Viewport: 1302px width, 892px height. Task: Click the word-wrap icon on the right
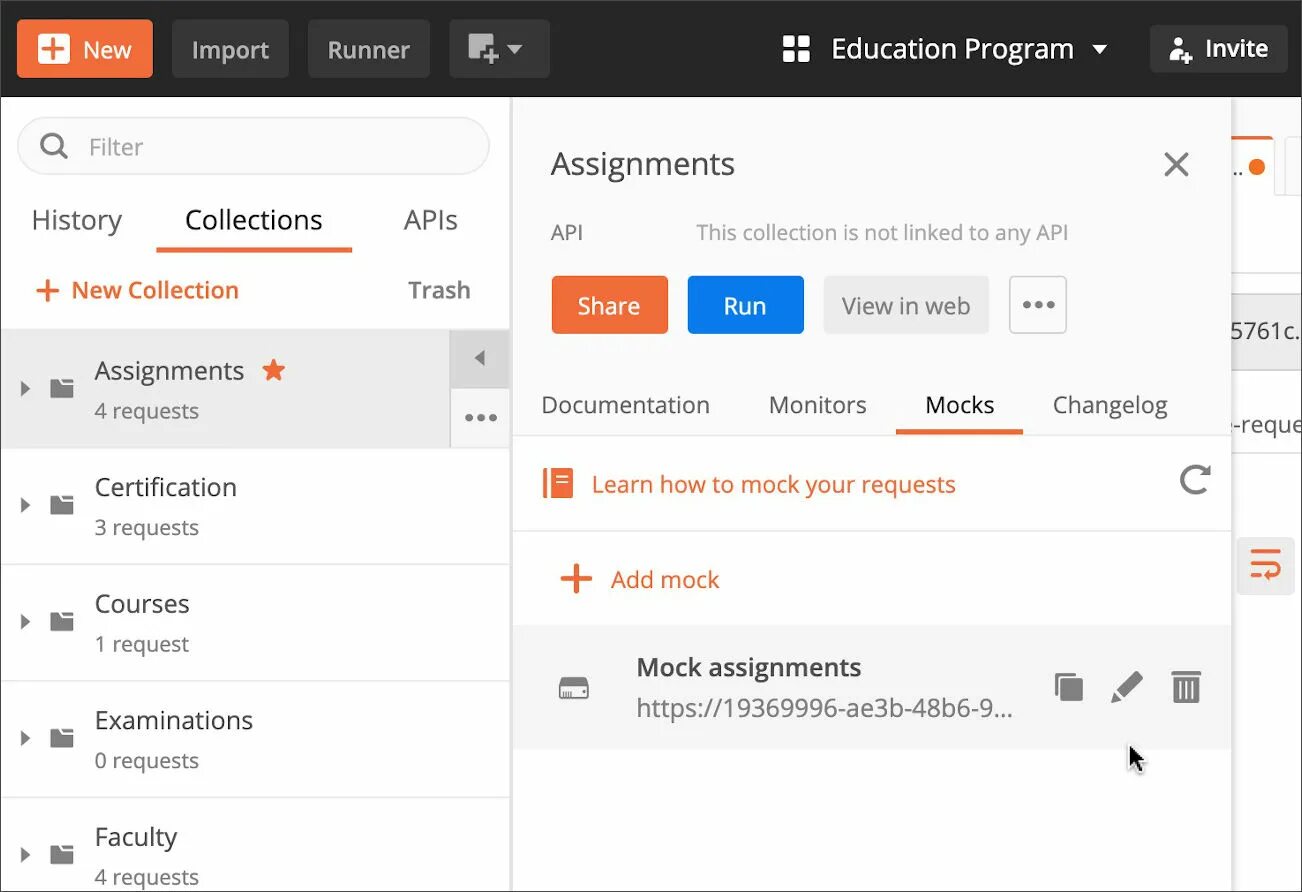click(x=1265, y=566)
